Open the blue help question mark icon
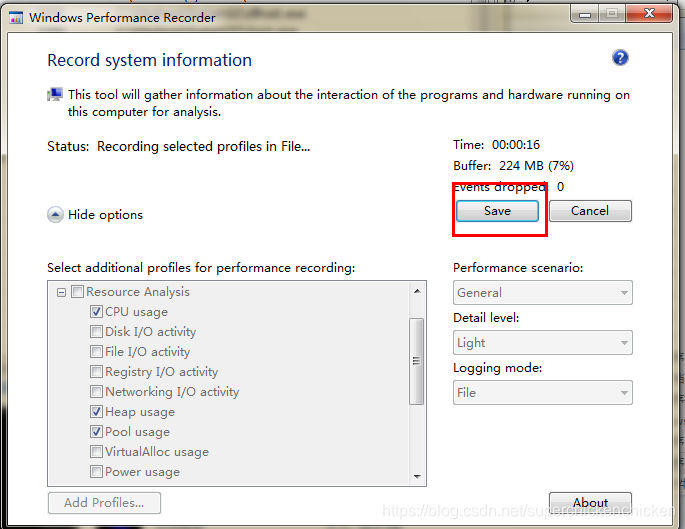 point(620,58)
